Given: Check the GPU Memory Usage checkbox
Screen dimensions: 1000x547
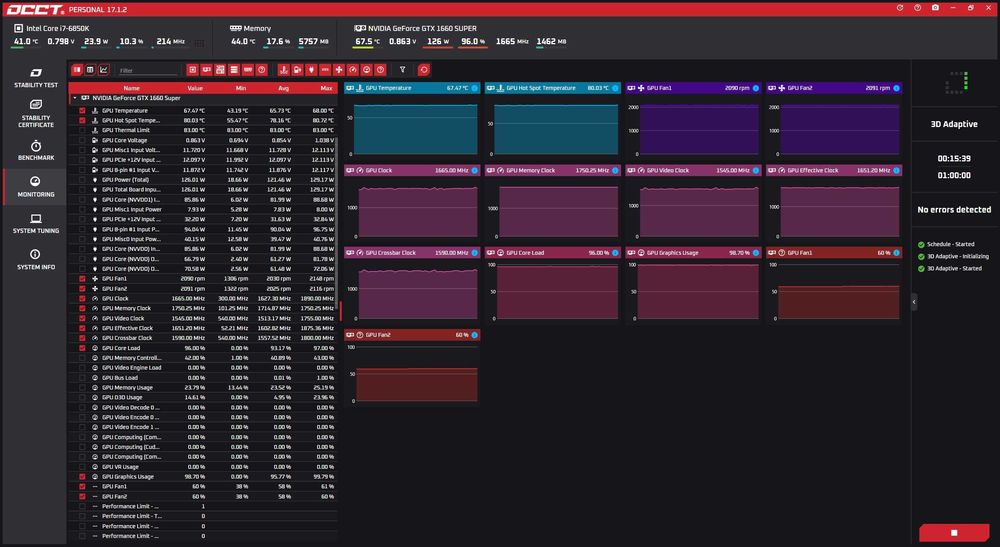Looking at the screenshot, I should [82, 388].
